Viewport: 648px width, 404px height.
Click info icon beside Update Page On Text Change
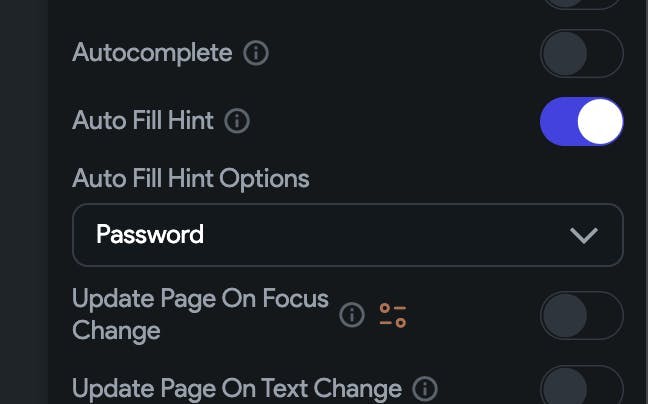tap(425, 388)
